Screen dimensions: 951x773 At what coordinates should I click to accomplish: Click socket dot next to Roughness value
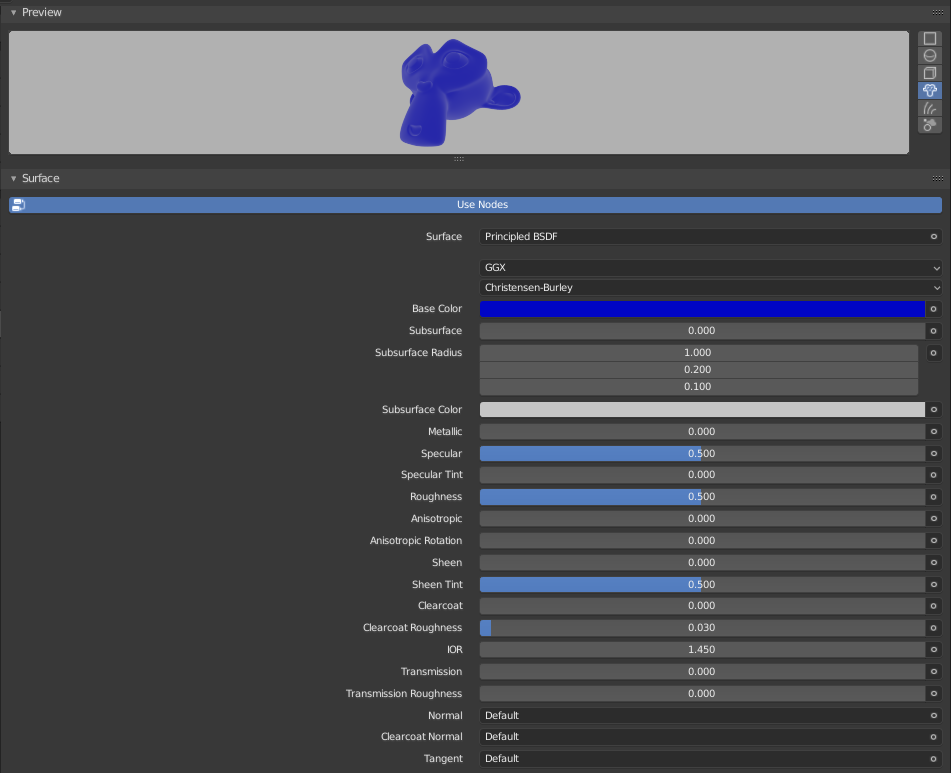(x=933, y=497)
